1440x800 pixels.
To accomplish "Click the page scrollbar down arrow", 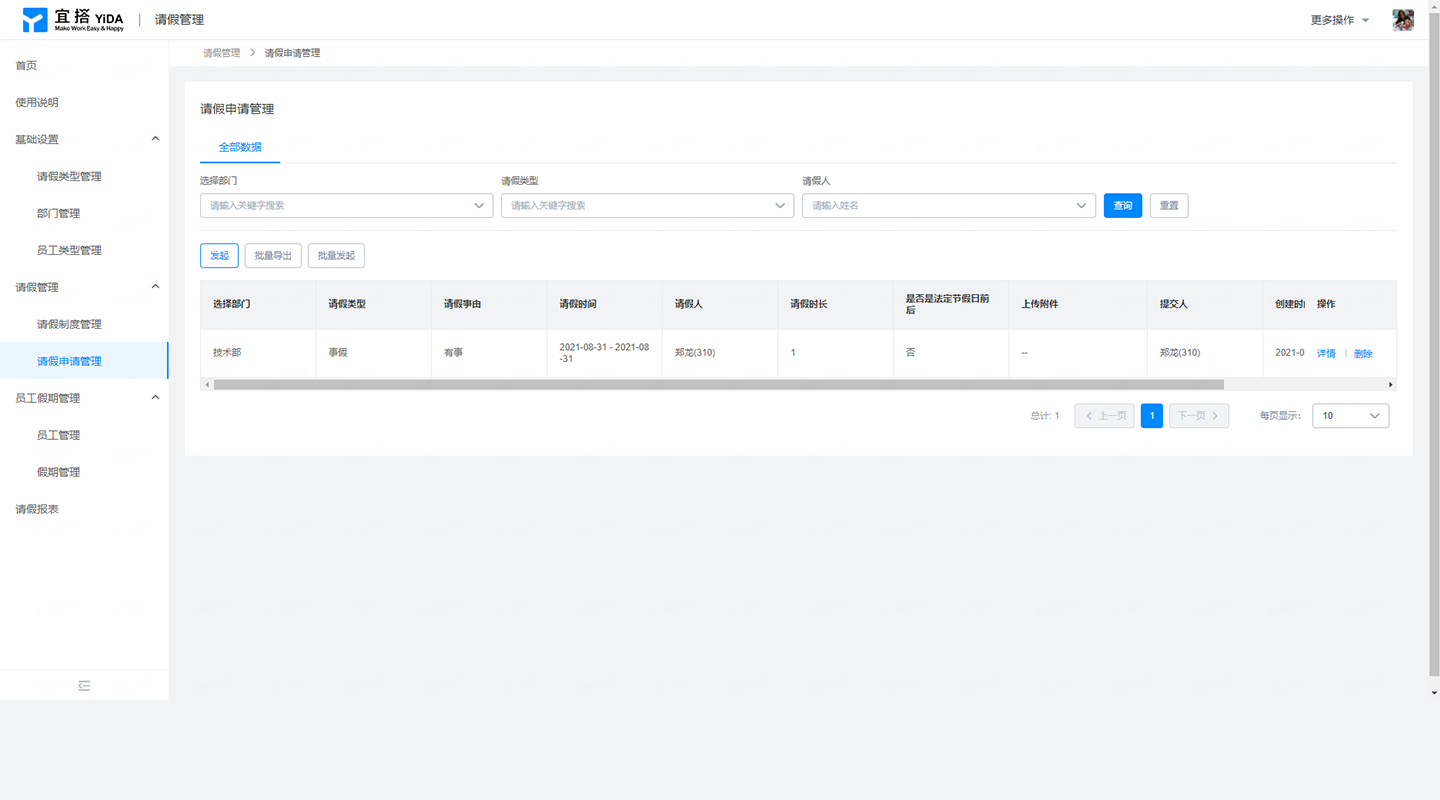I will (x=1434, y=693).
